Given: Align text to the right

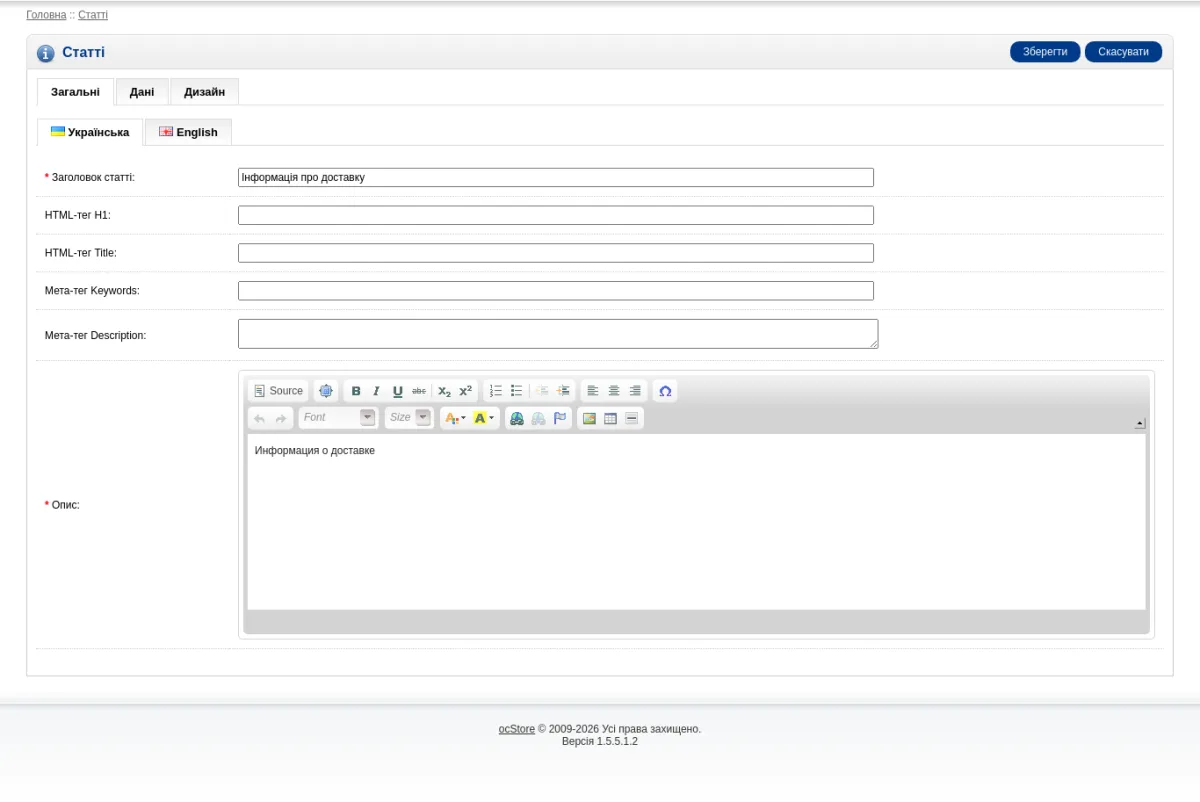Looking at the screenshot, I should pyautogui.click(x=635, y=391).
